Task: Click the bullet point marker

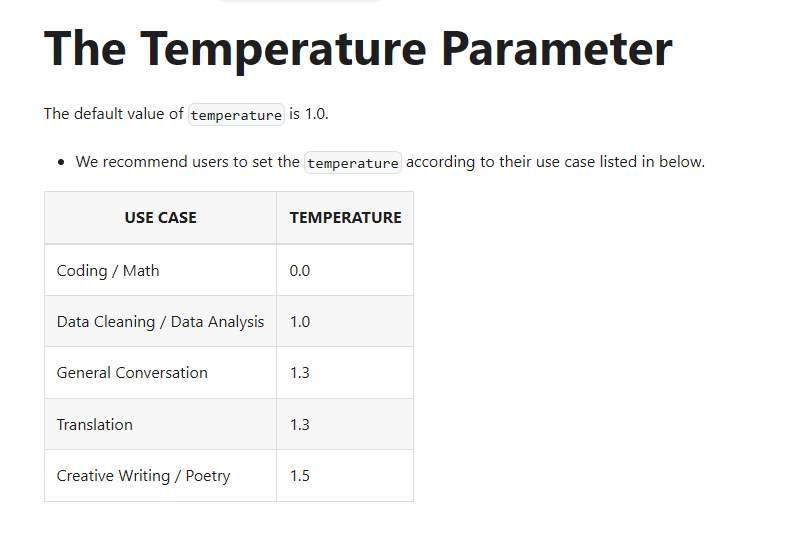Action: click(x=61, y=162)
